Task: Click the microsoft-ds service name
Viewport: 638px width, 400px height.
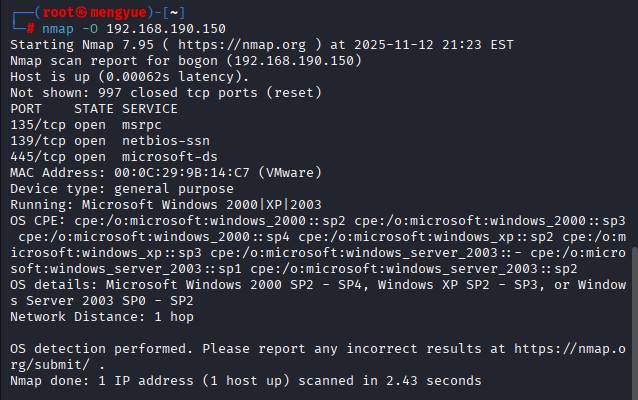Action: (x=167, y=157)
